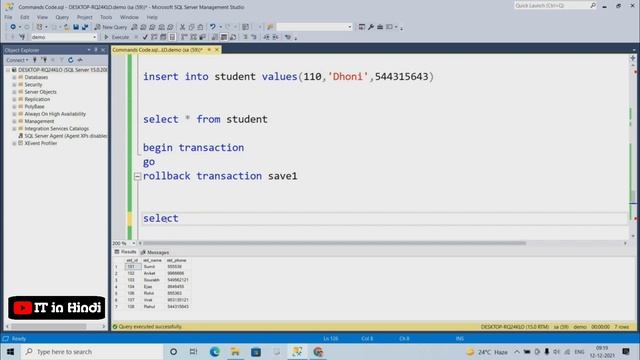Screen dimensions: 640x360
Task: Click the Object Explorer horizontal scrollbar
Action: point(49,327)
